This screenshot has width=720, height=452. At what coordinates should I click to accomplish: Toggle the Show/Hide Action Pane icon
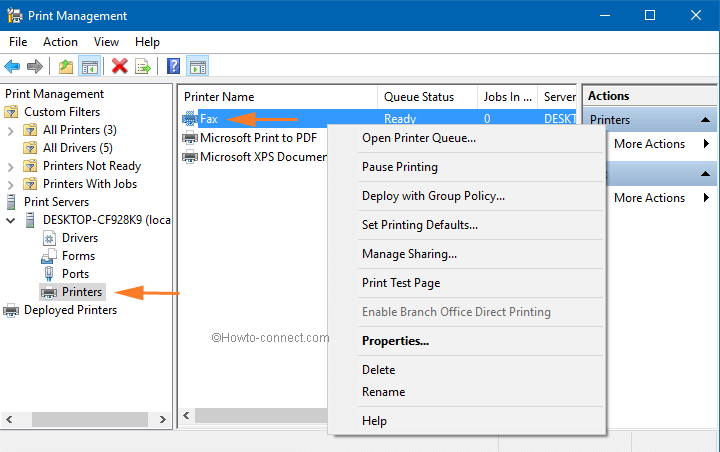click(198, 67)
